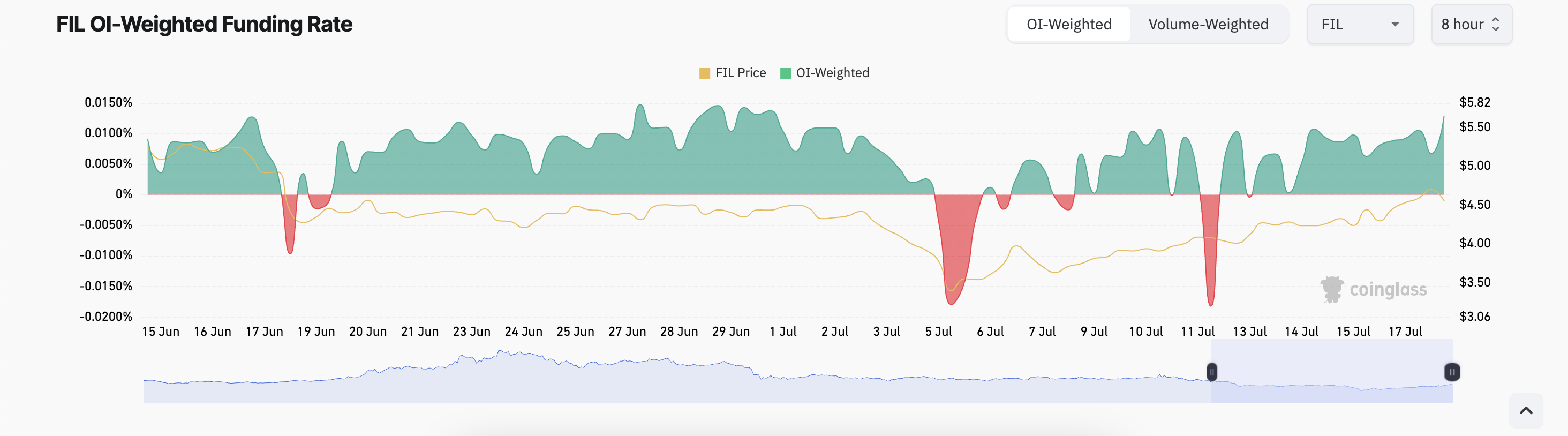
Task: Click the FIL OI-Weighted Funding Rate title
Action: [204, 24]
